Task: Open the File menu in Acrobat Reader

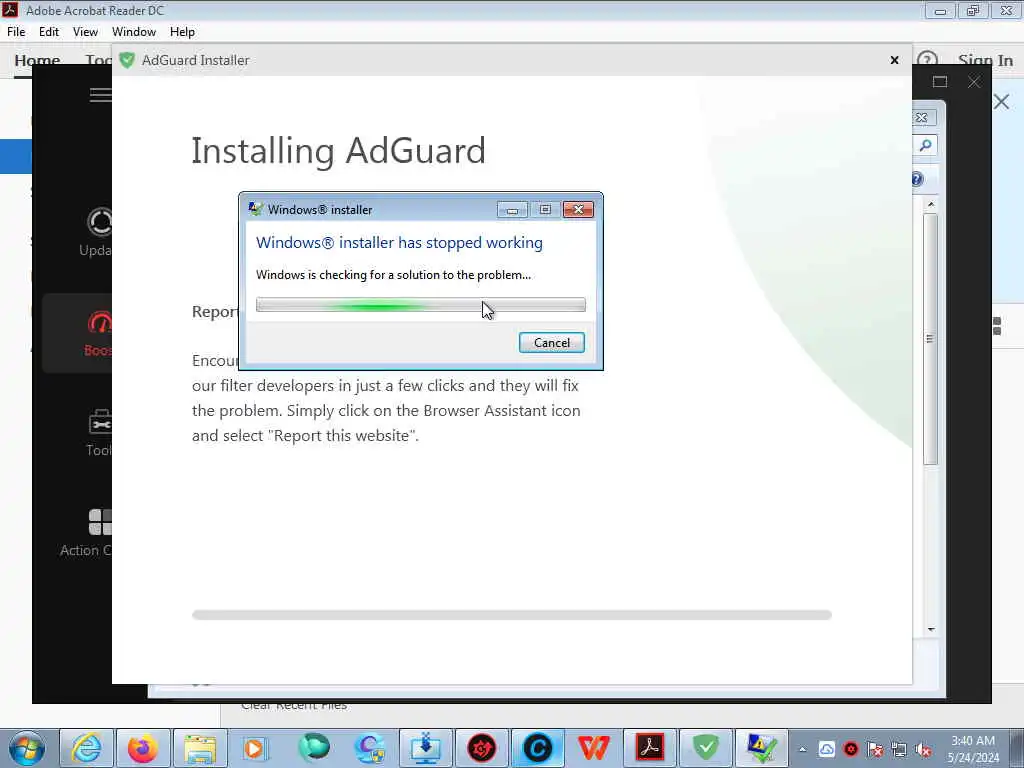Action: 16,32
